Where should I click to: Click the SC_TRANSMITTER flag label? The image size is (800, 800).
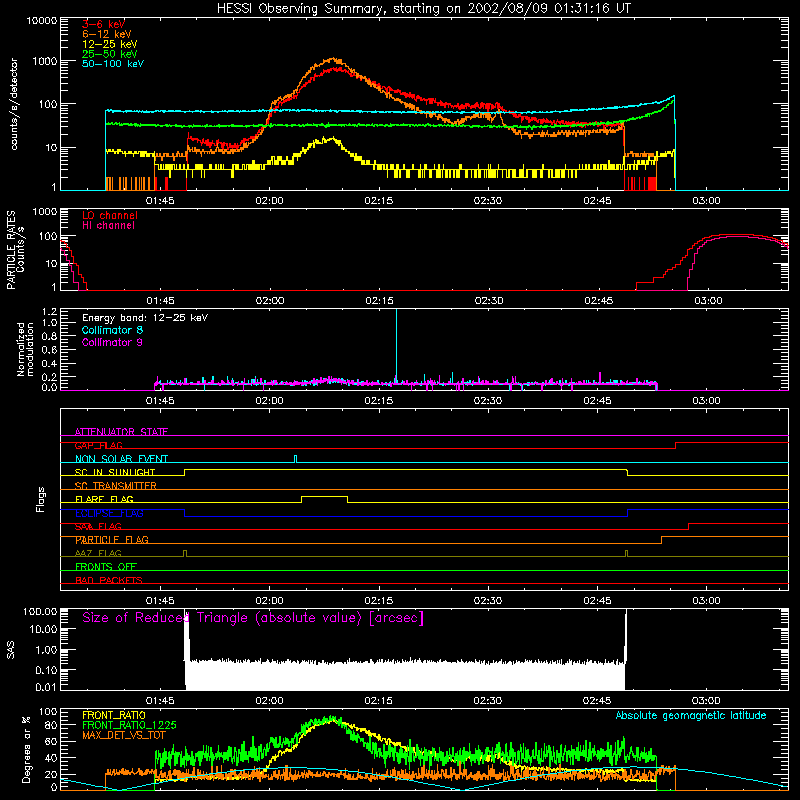click(x=116, y=485)
